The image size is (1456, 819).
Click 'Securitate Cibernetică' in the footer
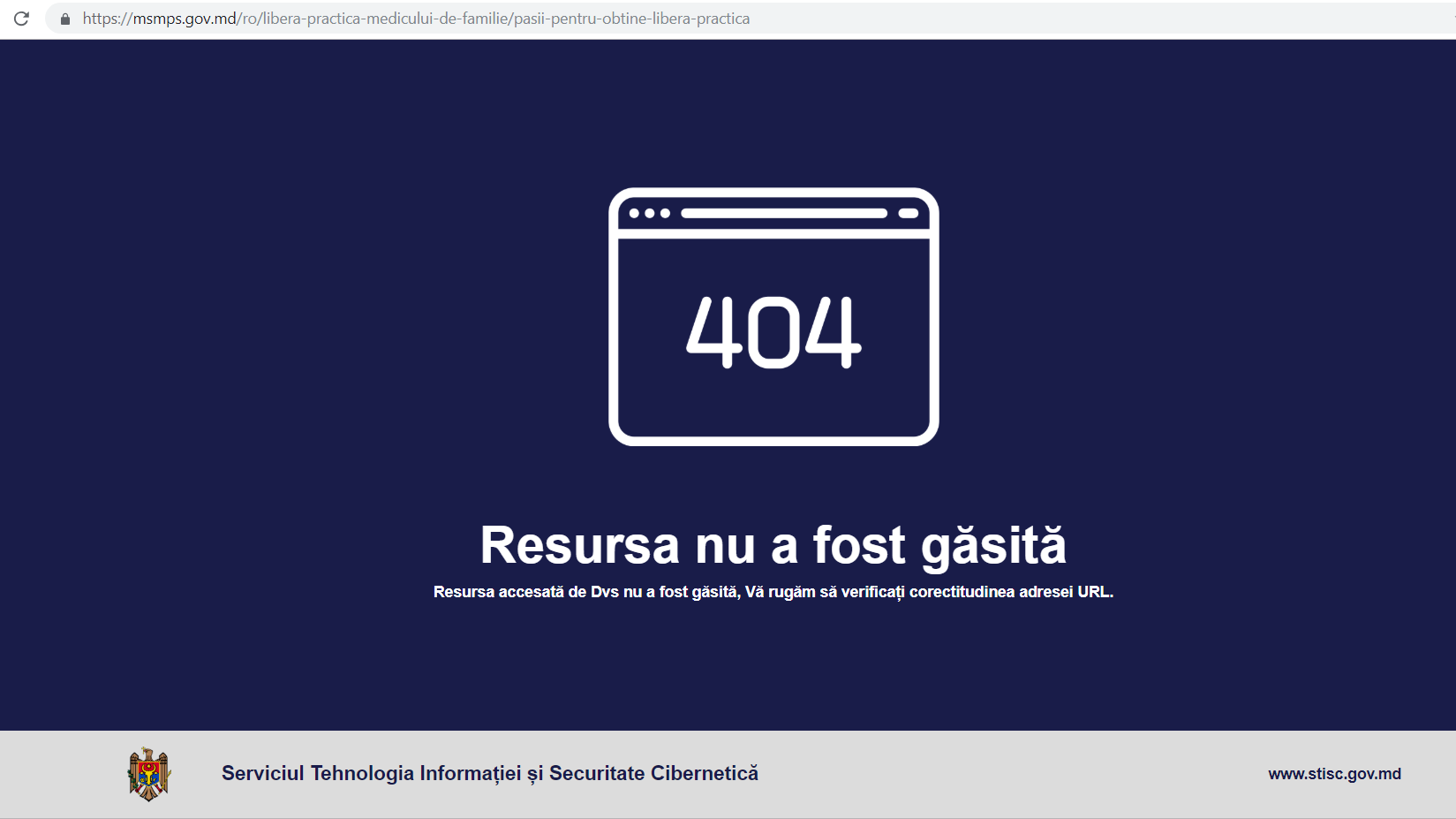point(653,774)
